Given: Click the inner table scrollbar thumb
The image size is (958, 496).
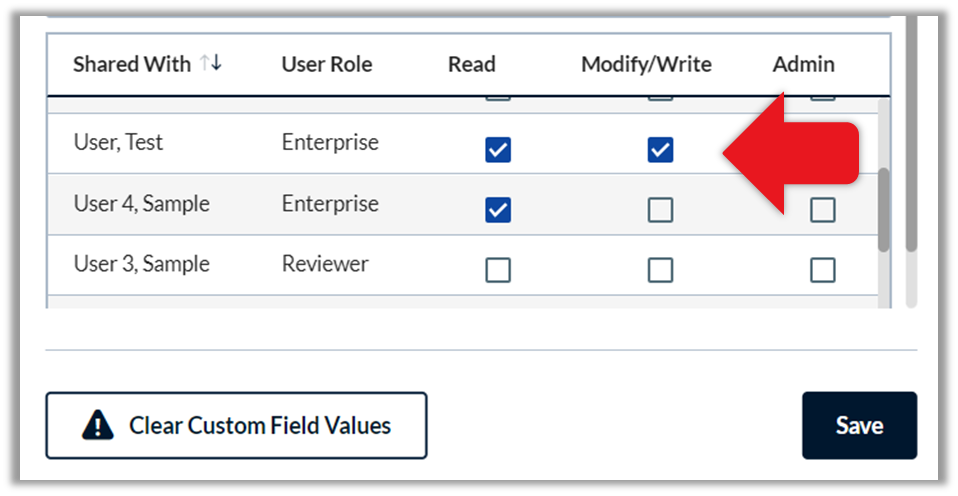Looking at the screenshot, I should click(883, 210).
